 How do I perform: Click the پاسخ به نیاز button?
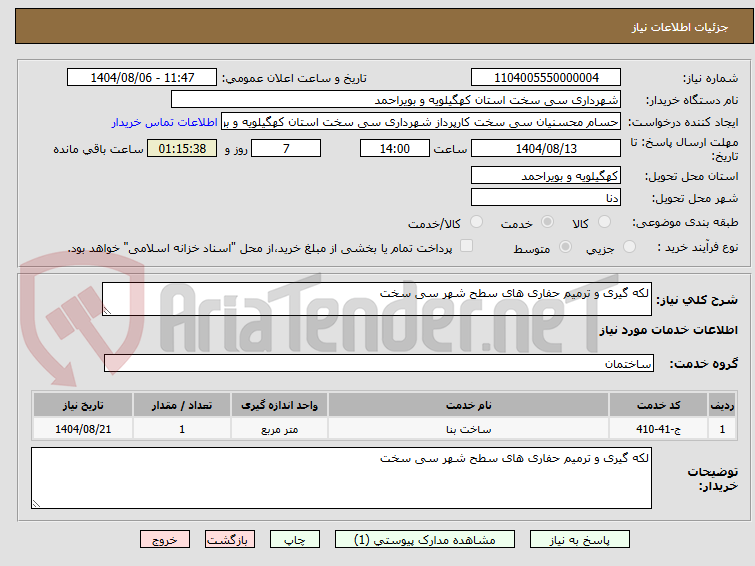tap(580, 540)
